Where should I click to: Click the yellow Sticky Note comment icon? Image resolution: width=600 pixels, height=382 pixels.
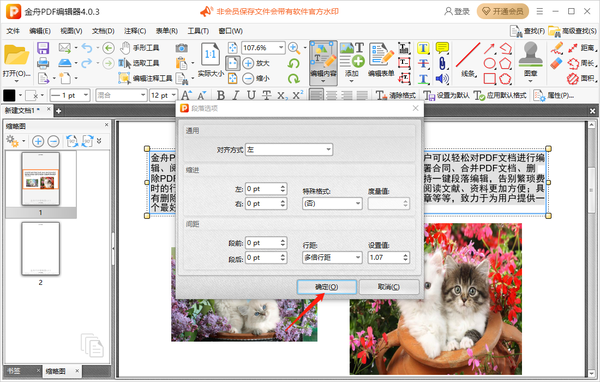point(442,48)
